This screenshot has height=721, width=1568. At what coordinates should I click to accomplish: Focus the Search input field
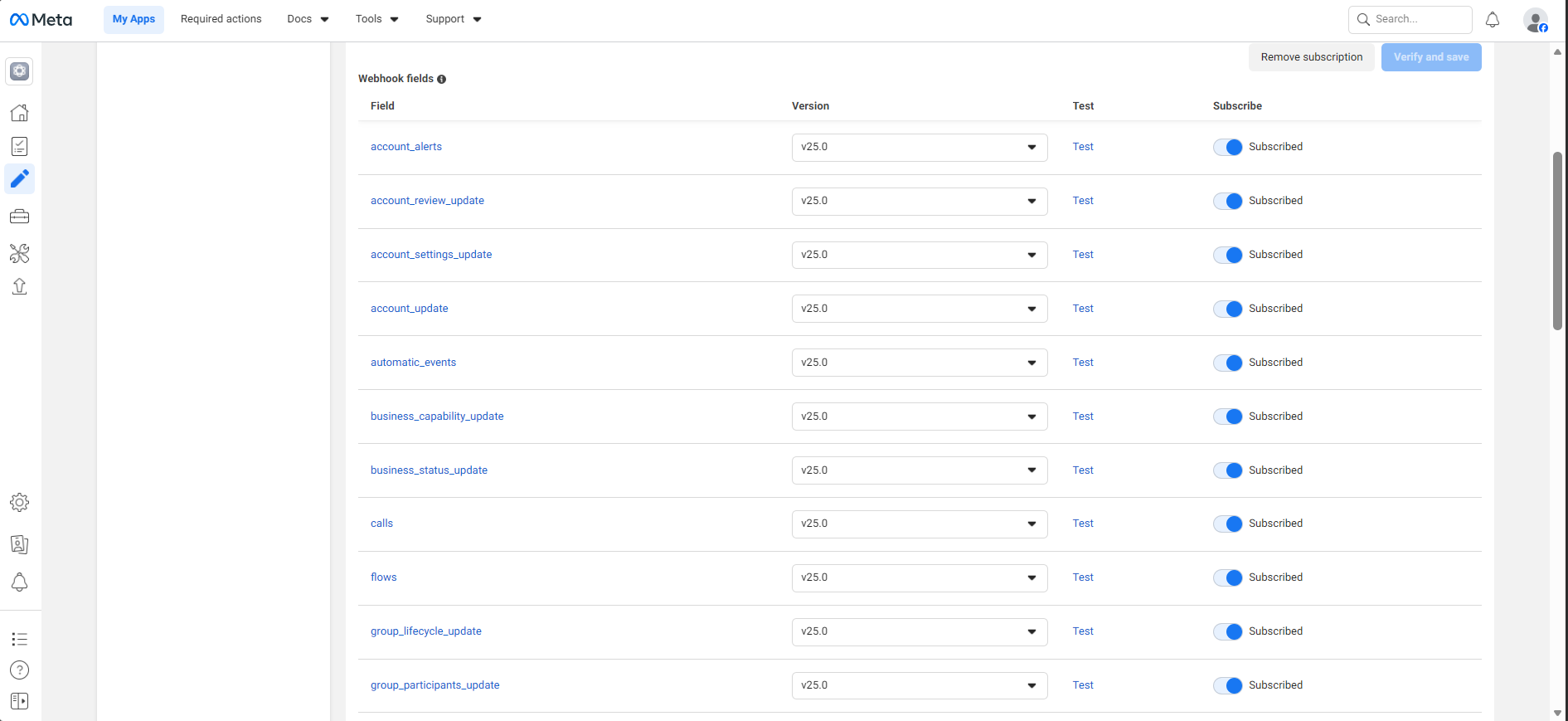pyautogui.click(x=1410, y=19)
